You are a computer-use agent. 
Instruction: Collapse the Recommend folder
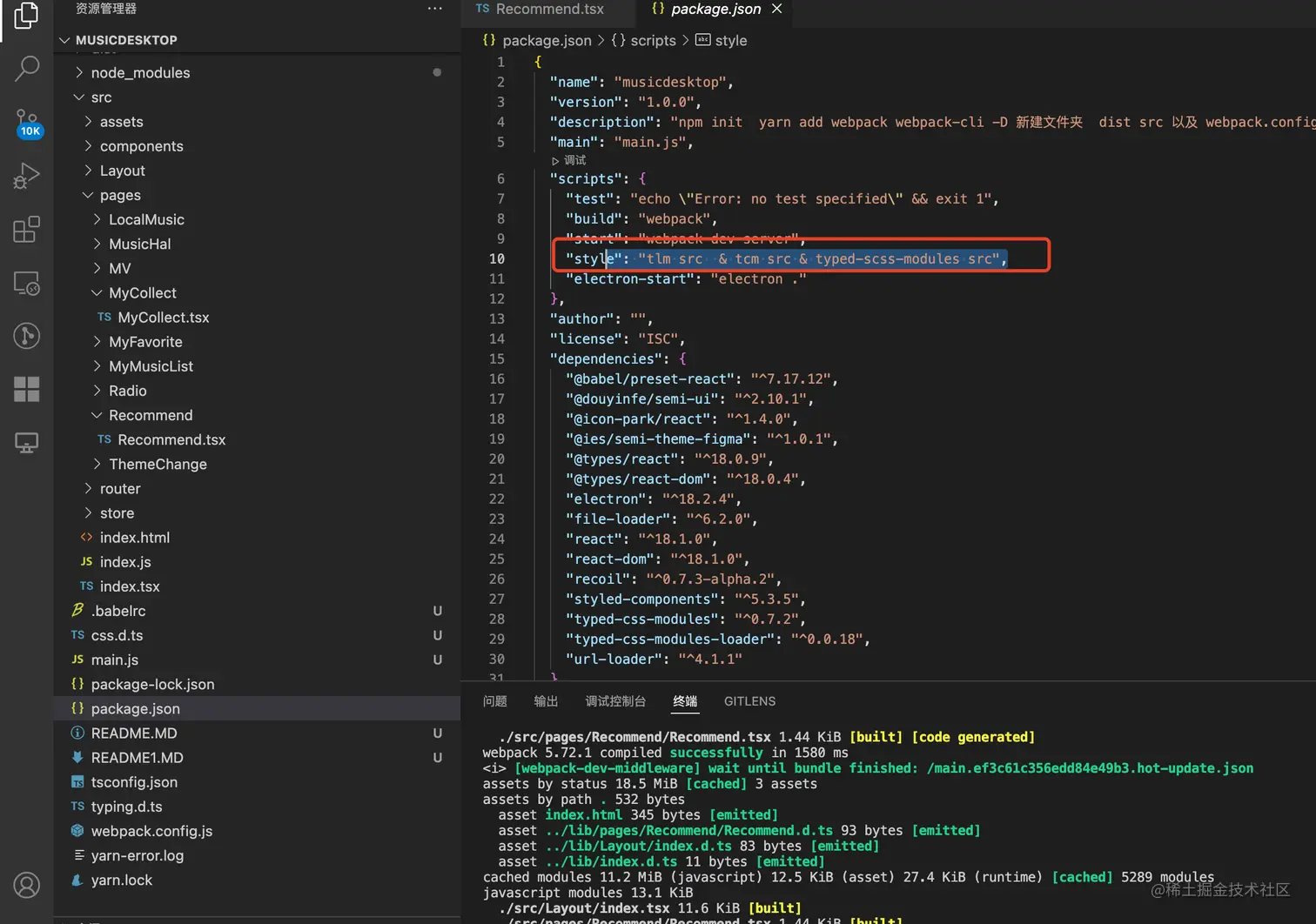click(257, 415)
